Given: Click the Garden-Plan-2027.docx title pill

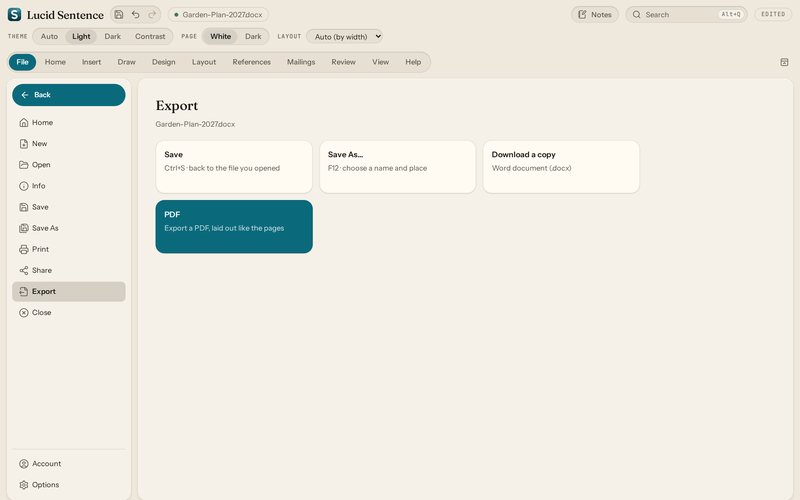Looking at the screenshot, I should (218, 14).
